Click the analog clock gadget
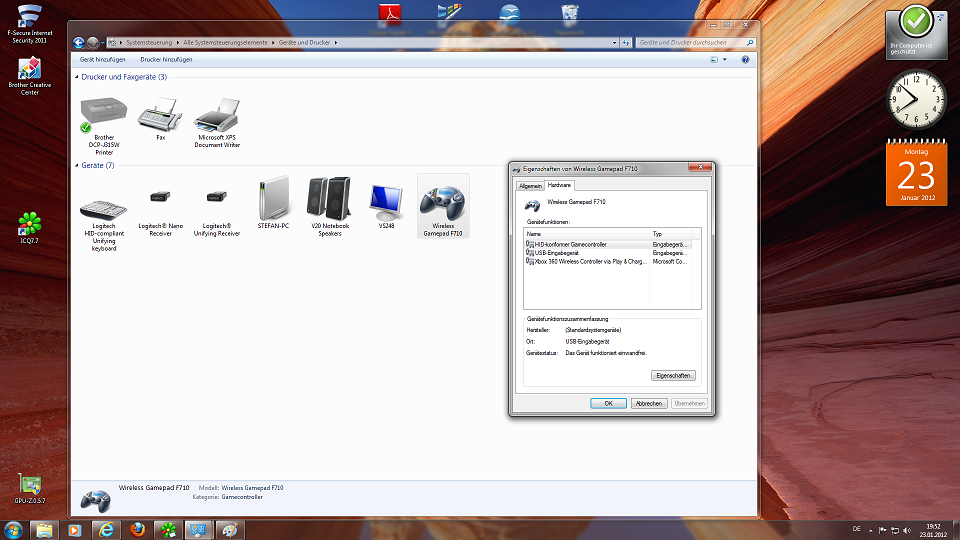The width and height of the screenshot is (960, 540). [916, 99]
